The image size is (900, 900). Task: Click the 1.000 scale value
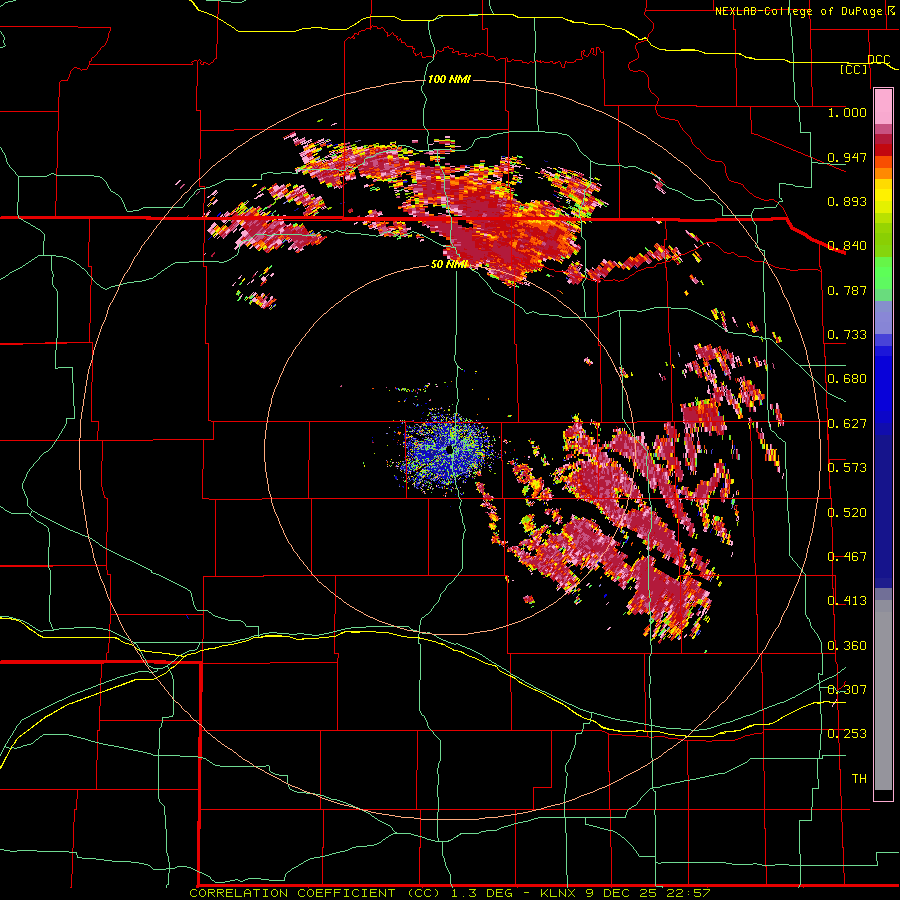tap(847, 112)
